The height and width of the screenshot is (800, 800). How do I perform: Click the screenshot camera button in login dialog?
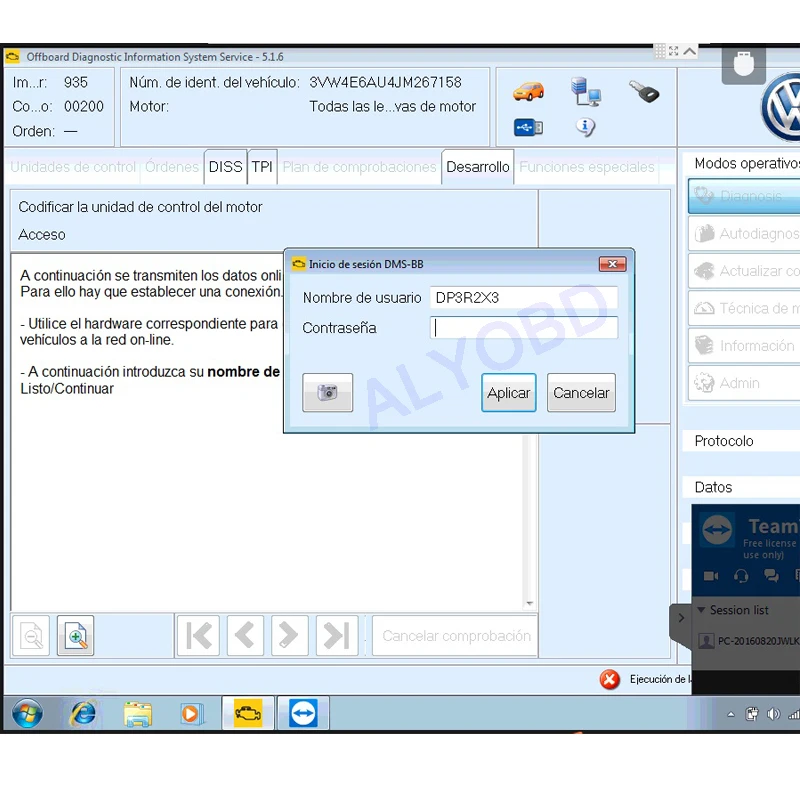click(327, 392)
